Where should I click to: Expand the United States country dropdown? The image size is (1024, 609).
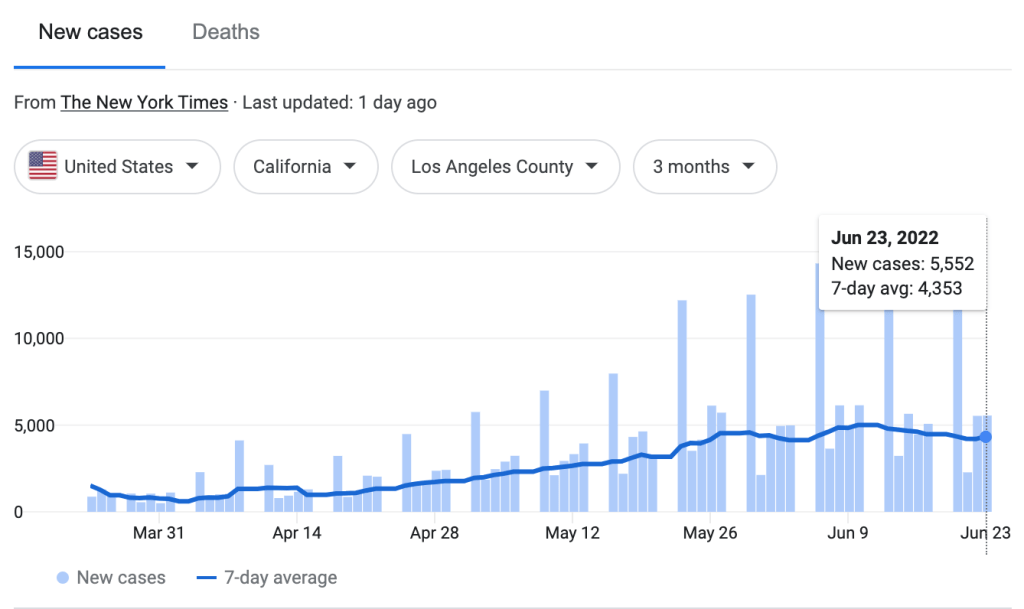[117, 167]
